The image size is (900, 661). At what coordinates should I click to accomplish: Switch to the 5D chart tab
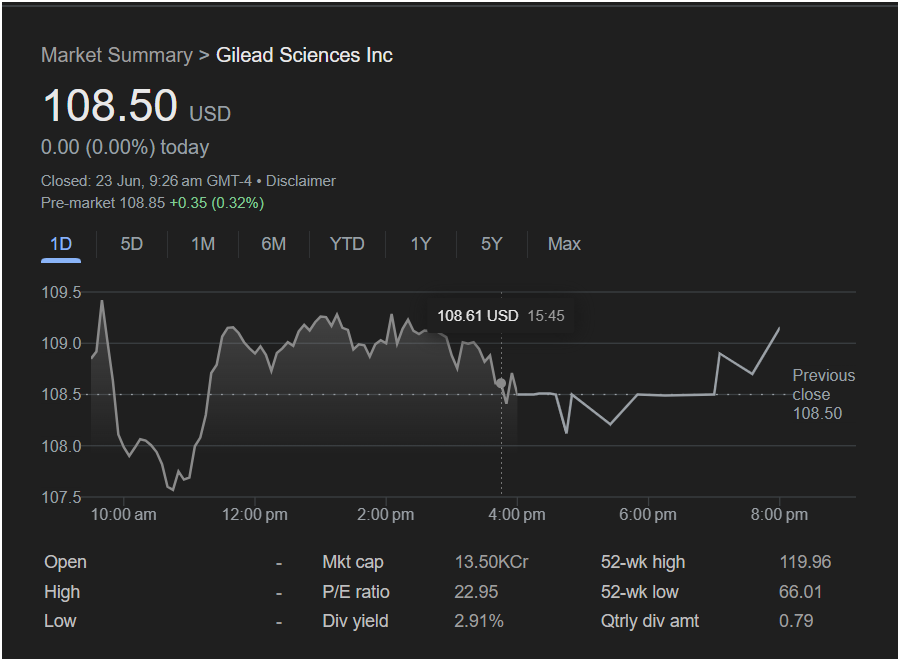click(131, 244)
